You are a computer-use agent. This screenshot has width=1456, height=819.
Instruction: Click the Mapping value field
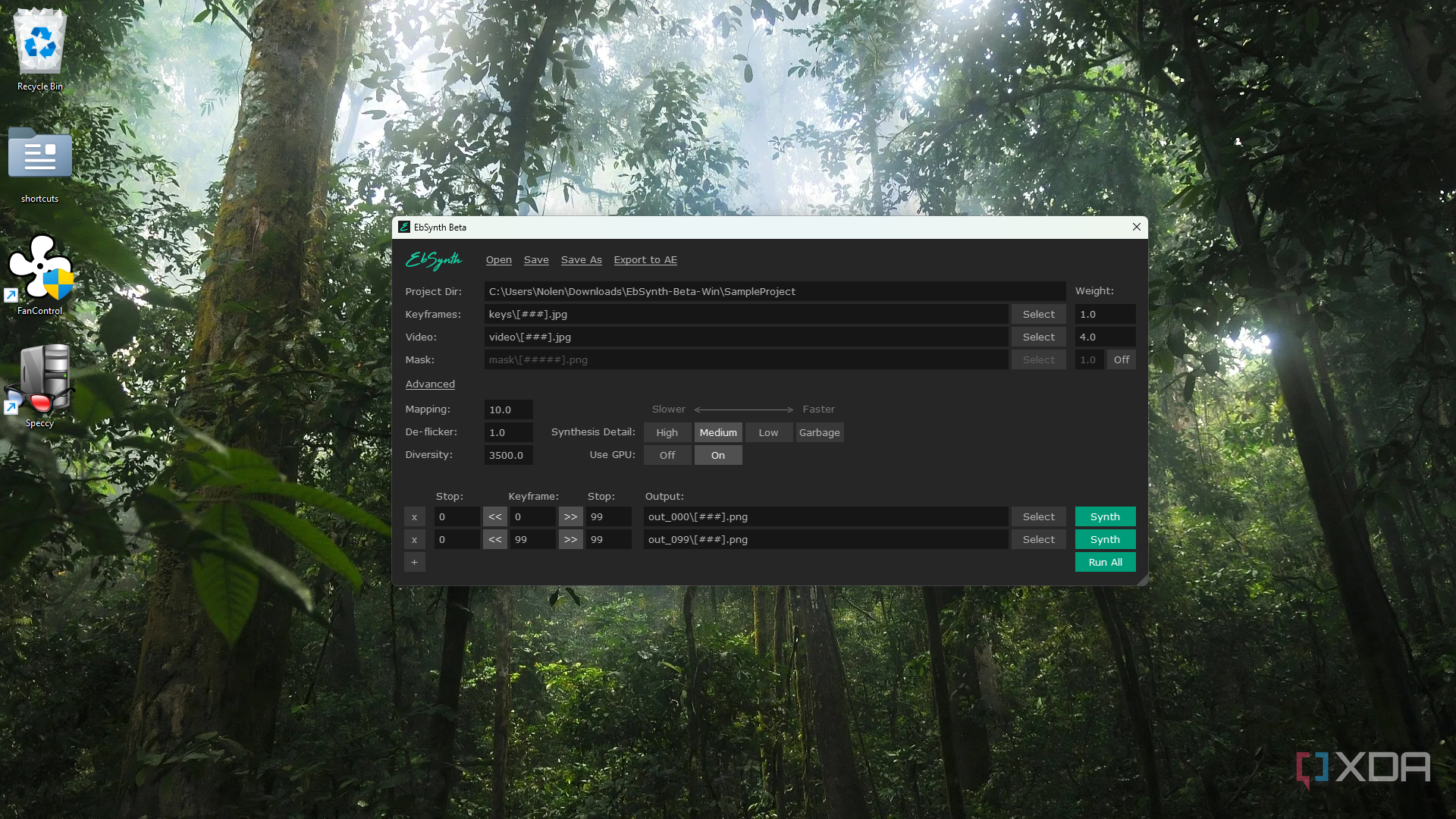coord(509,410)
